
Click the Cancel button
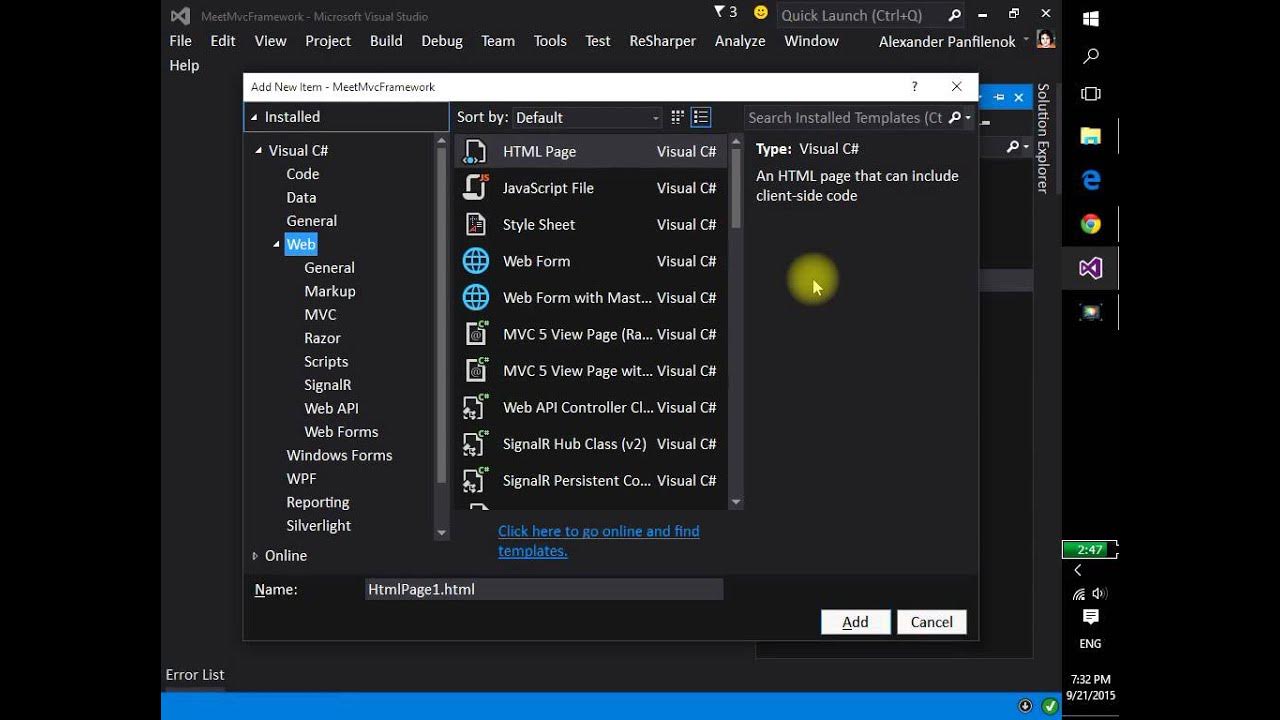(932, 622)
